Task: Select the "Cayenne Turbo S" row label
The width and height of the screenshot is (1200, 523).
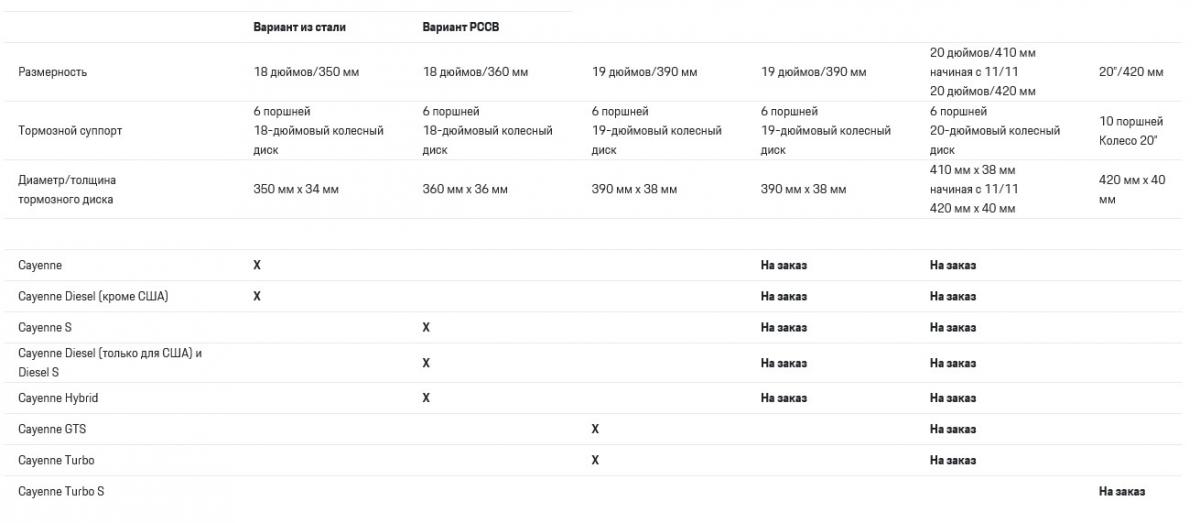Action: [61, 491]
